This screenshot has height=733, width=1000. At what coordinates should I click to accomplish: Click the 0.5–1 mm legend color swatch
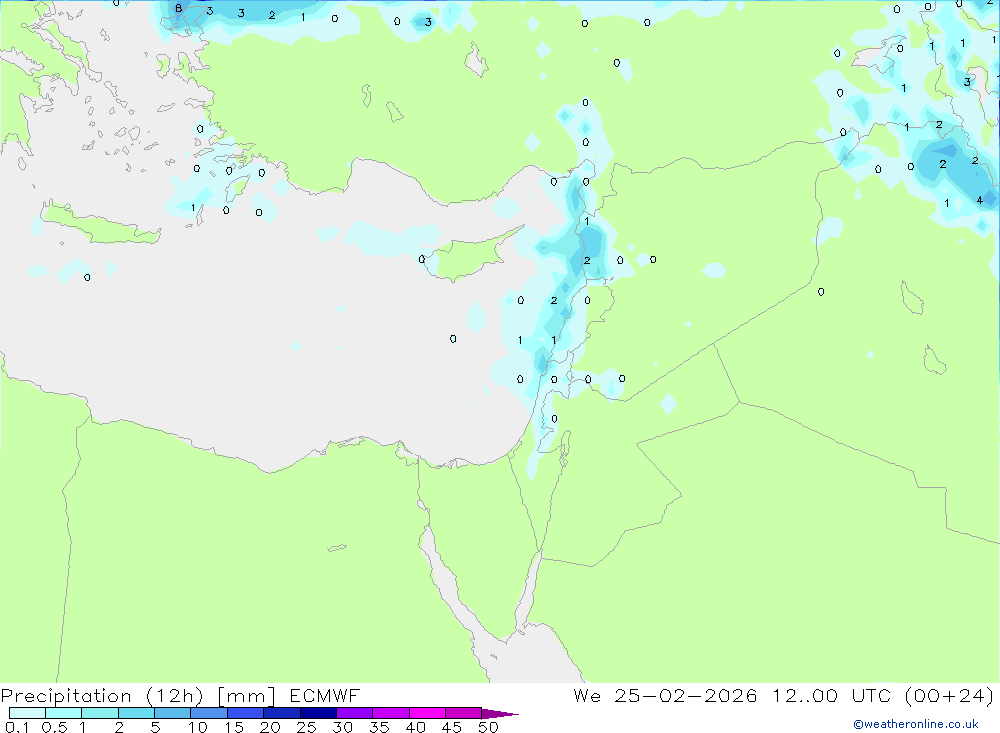point(64,713)
